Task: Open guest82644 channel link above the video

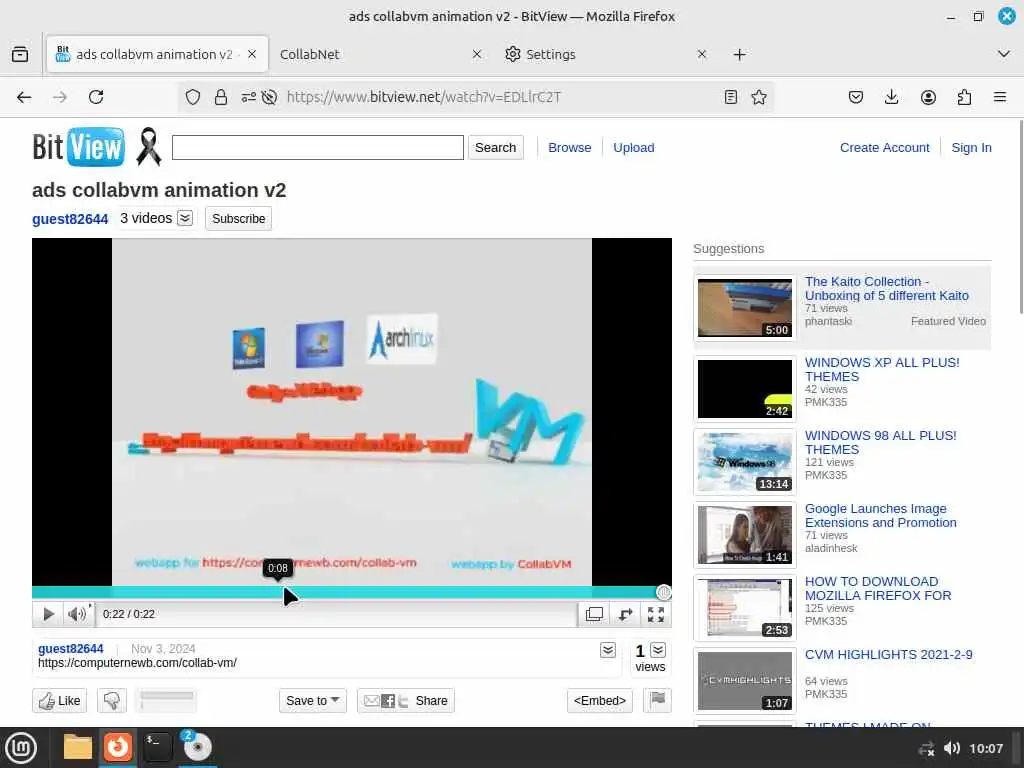Action: pos(70,219)
